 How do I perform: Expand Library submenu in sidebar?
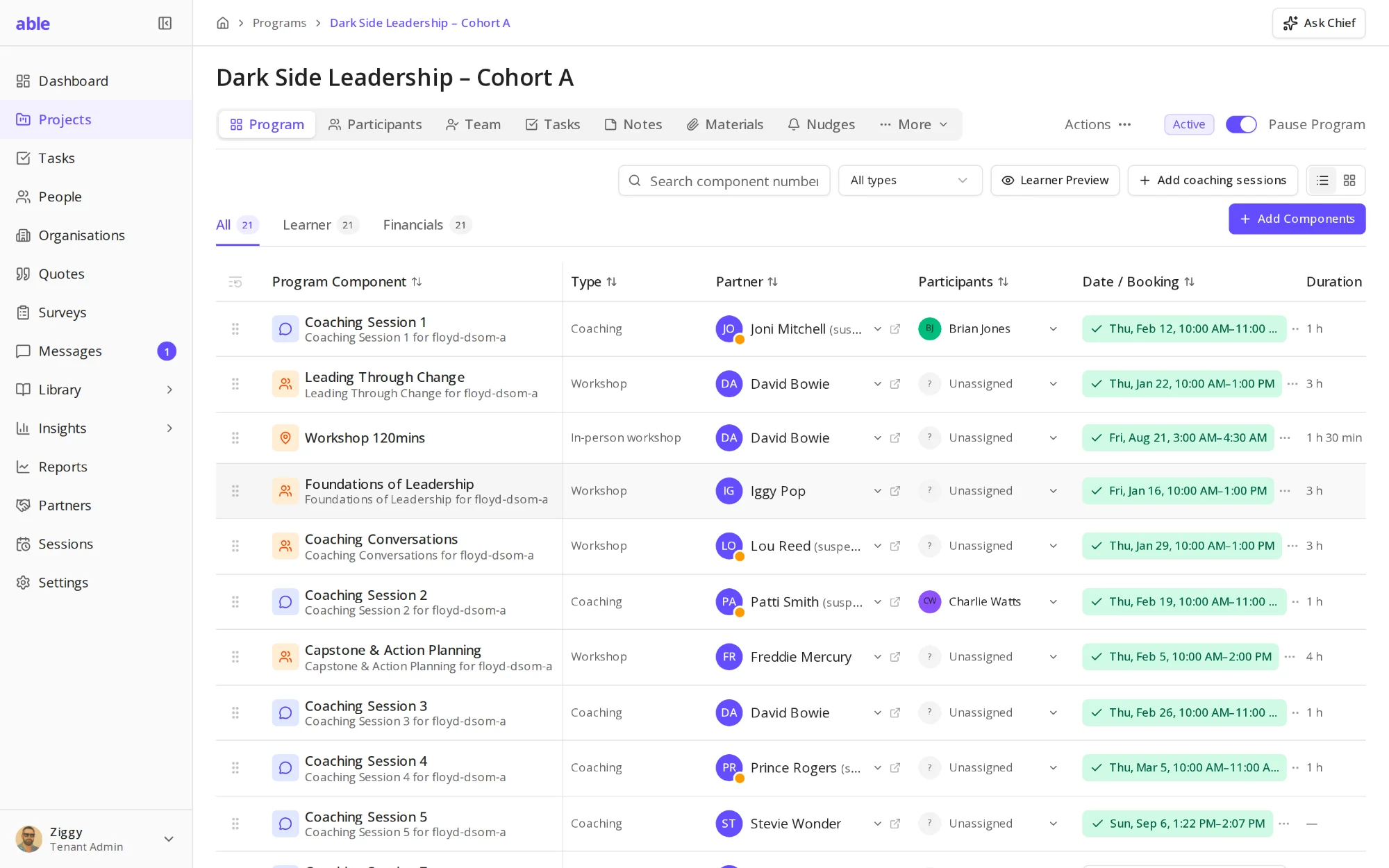[170, 390]
